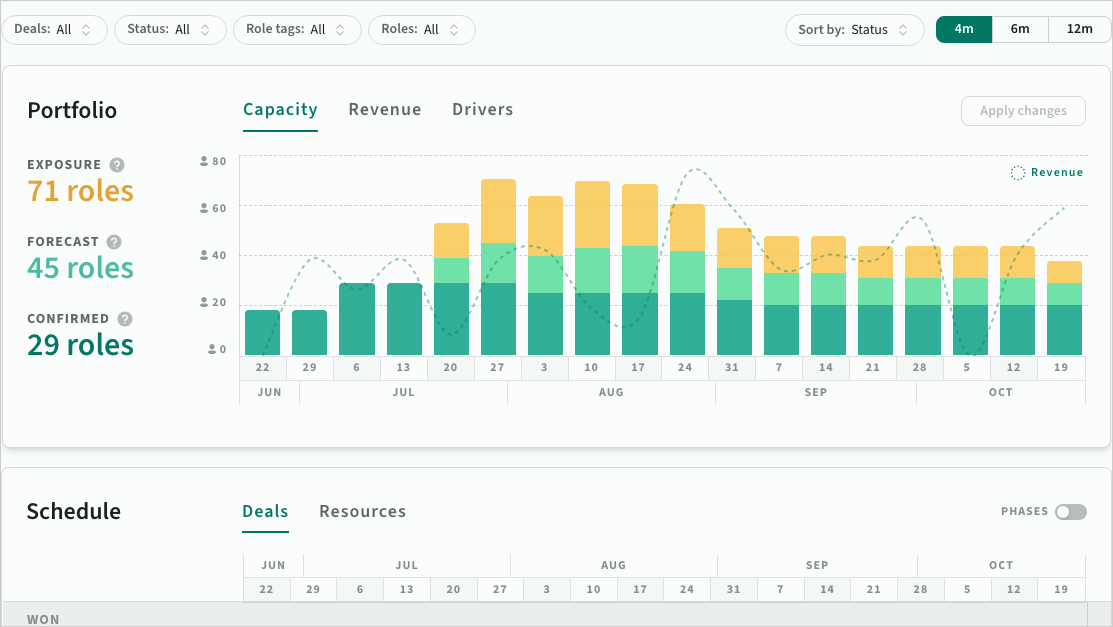The image size is (1113, 627).
Task: Click the Exposure help question-mark icon
Action: pyautogui.click(x=117, y=165)
